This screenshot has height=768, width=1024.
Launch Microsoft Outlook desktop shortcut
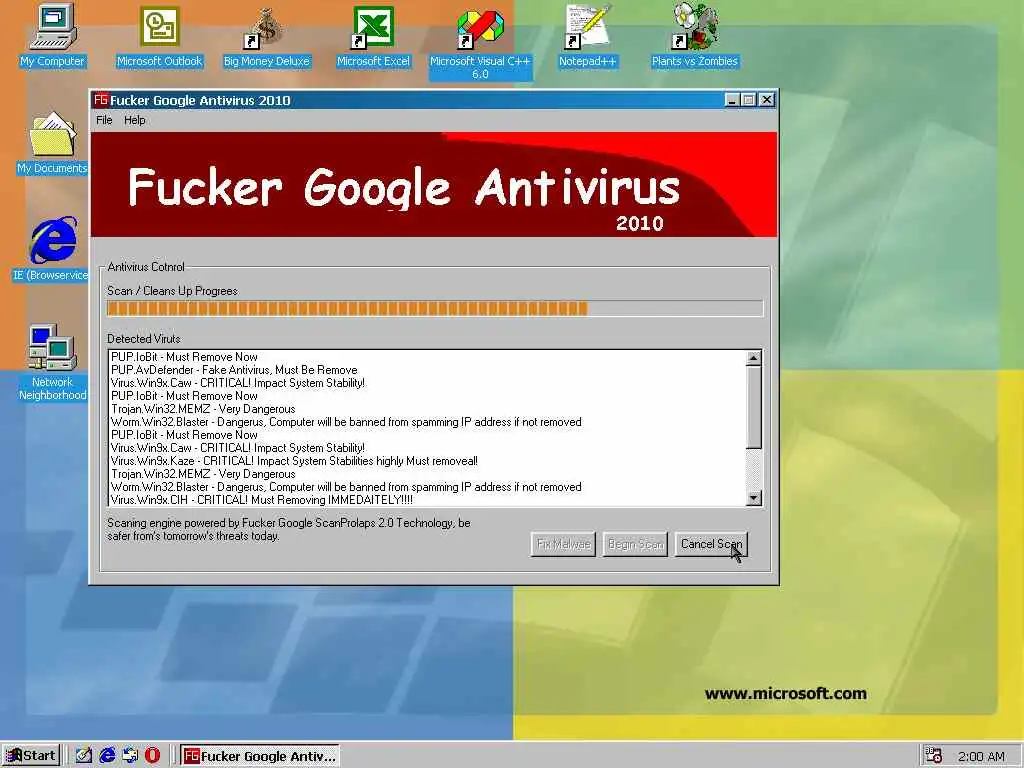(x=159, y=35)
